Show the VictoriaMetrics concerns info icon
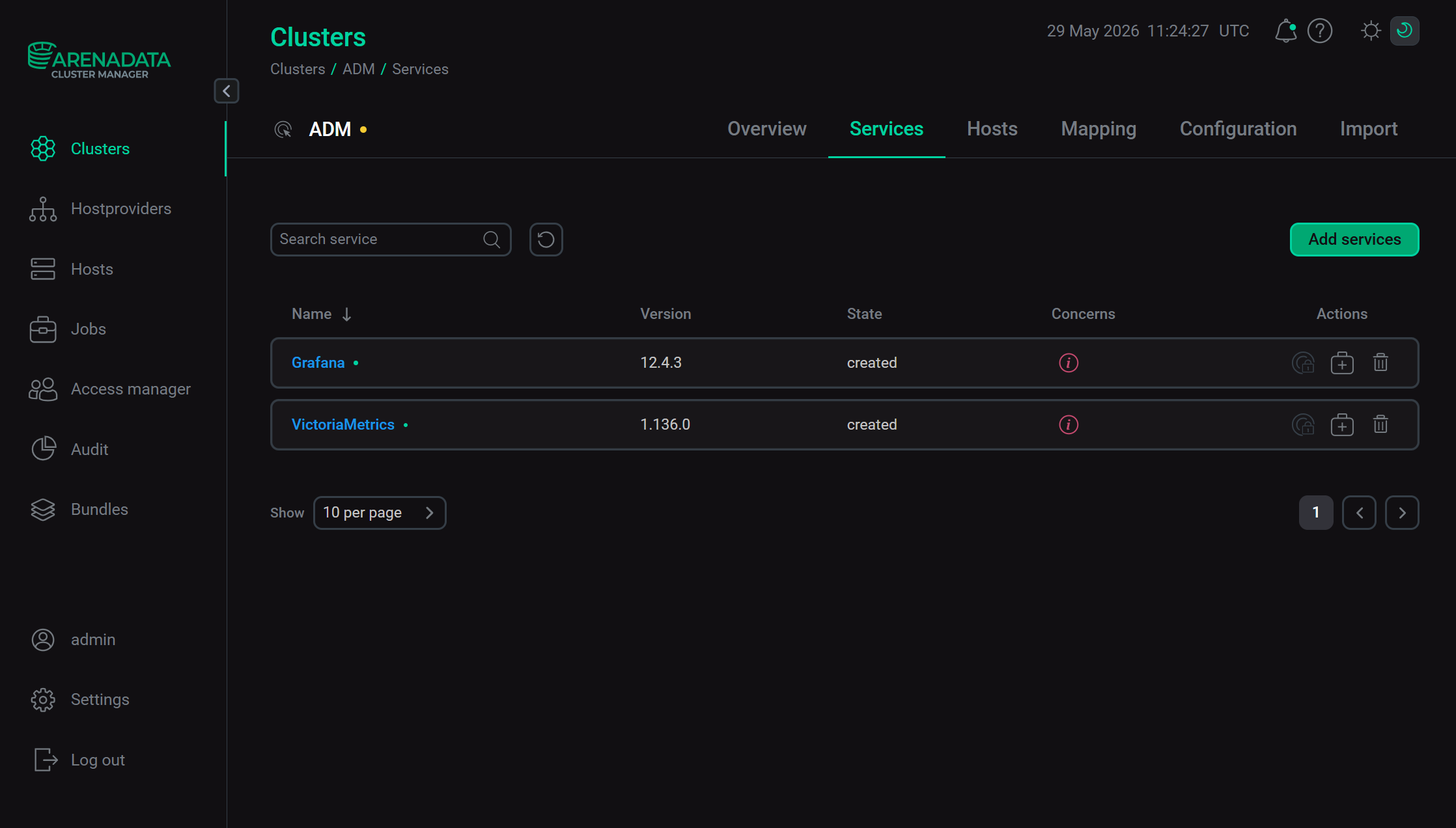Viewport: 1456px width, 828px height. [1069, 424]
